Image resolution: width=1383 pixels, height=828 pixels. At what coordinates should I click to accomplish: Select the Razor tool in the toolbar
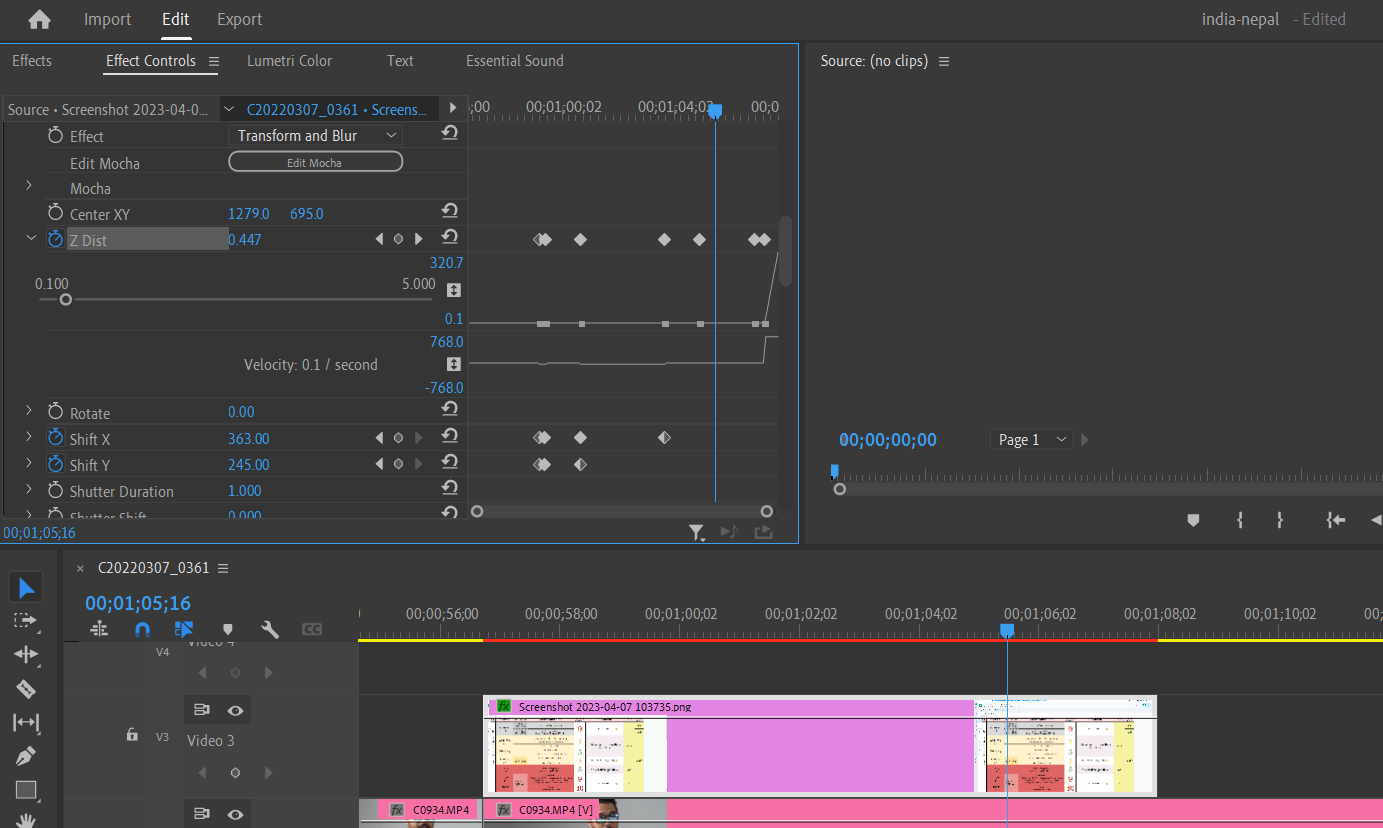[x=27, y=689]
